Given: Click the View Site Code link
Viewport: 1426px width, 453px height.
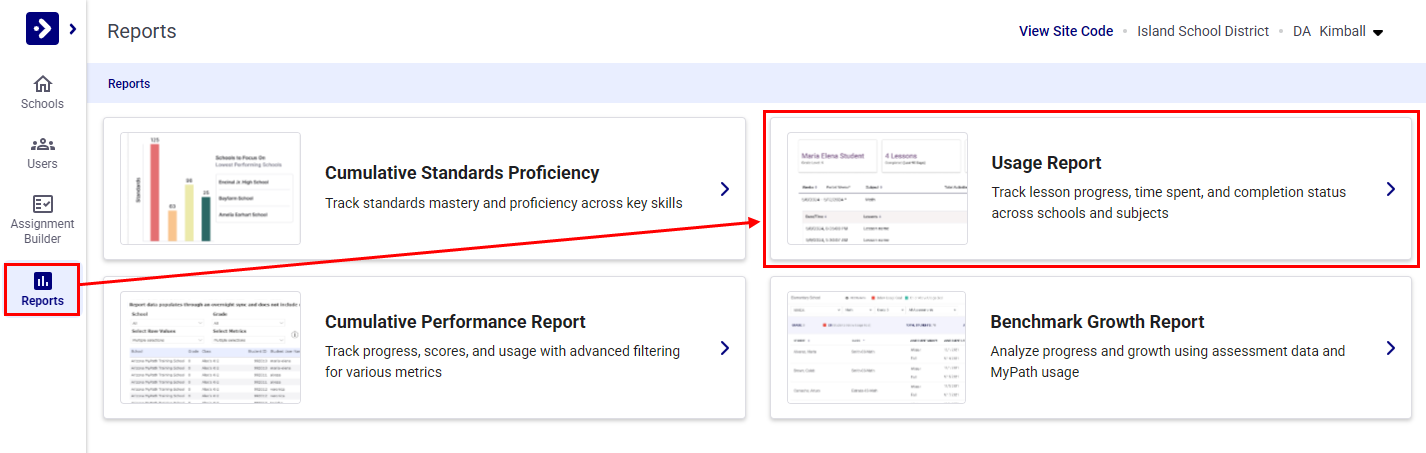Looking at the screenshot, I should tap(1065, 31).
